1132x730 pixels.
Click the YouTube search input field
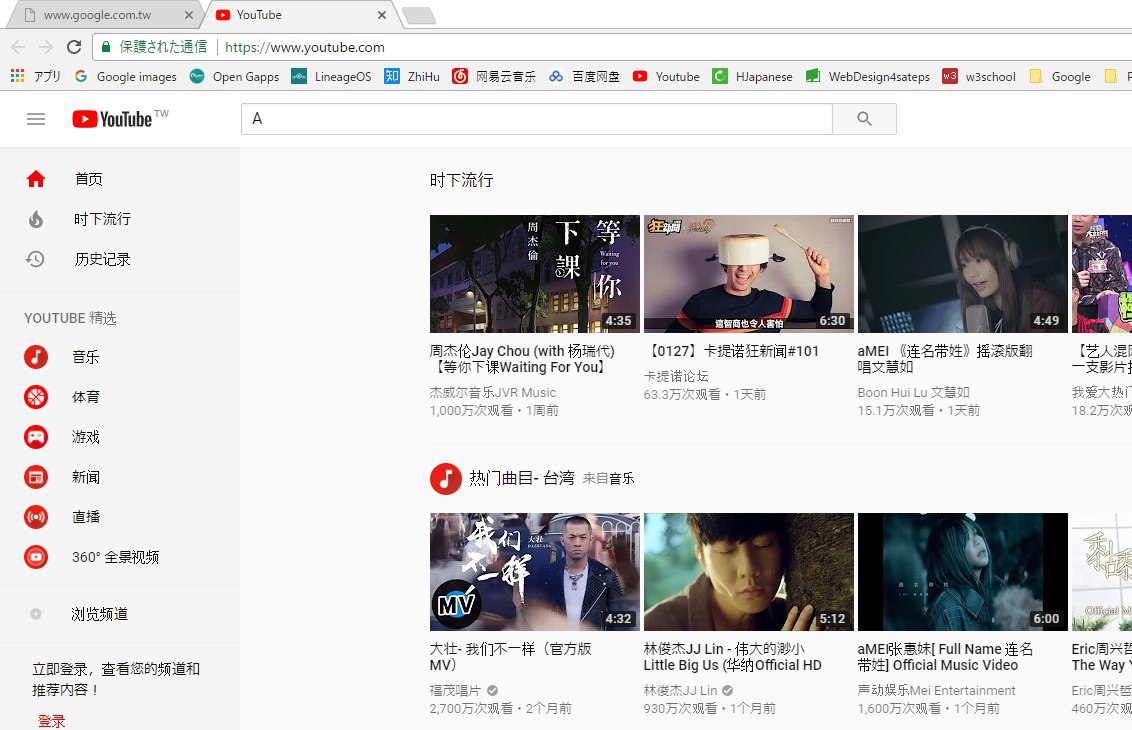point(536,118)
